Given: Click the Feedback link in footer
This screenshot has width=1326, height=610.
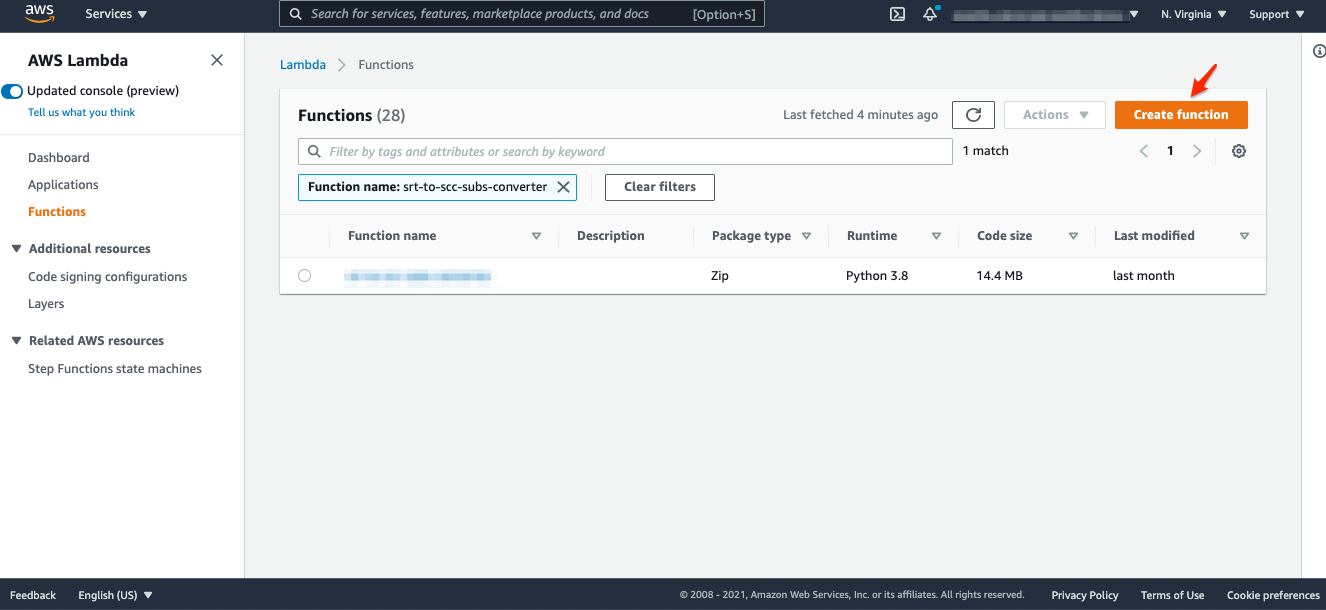Looking at the screenshot, I should pyautogui.click(x=33, y=595).
